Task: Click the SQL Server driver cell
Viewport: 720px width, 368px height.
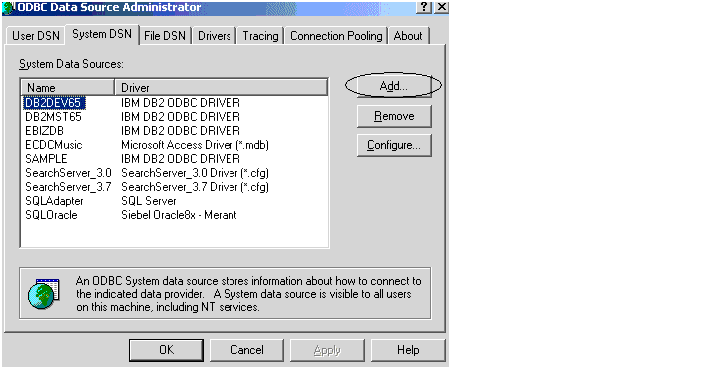Action: [149, 201]
